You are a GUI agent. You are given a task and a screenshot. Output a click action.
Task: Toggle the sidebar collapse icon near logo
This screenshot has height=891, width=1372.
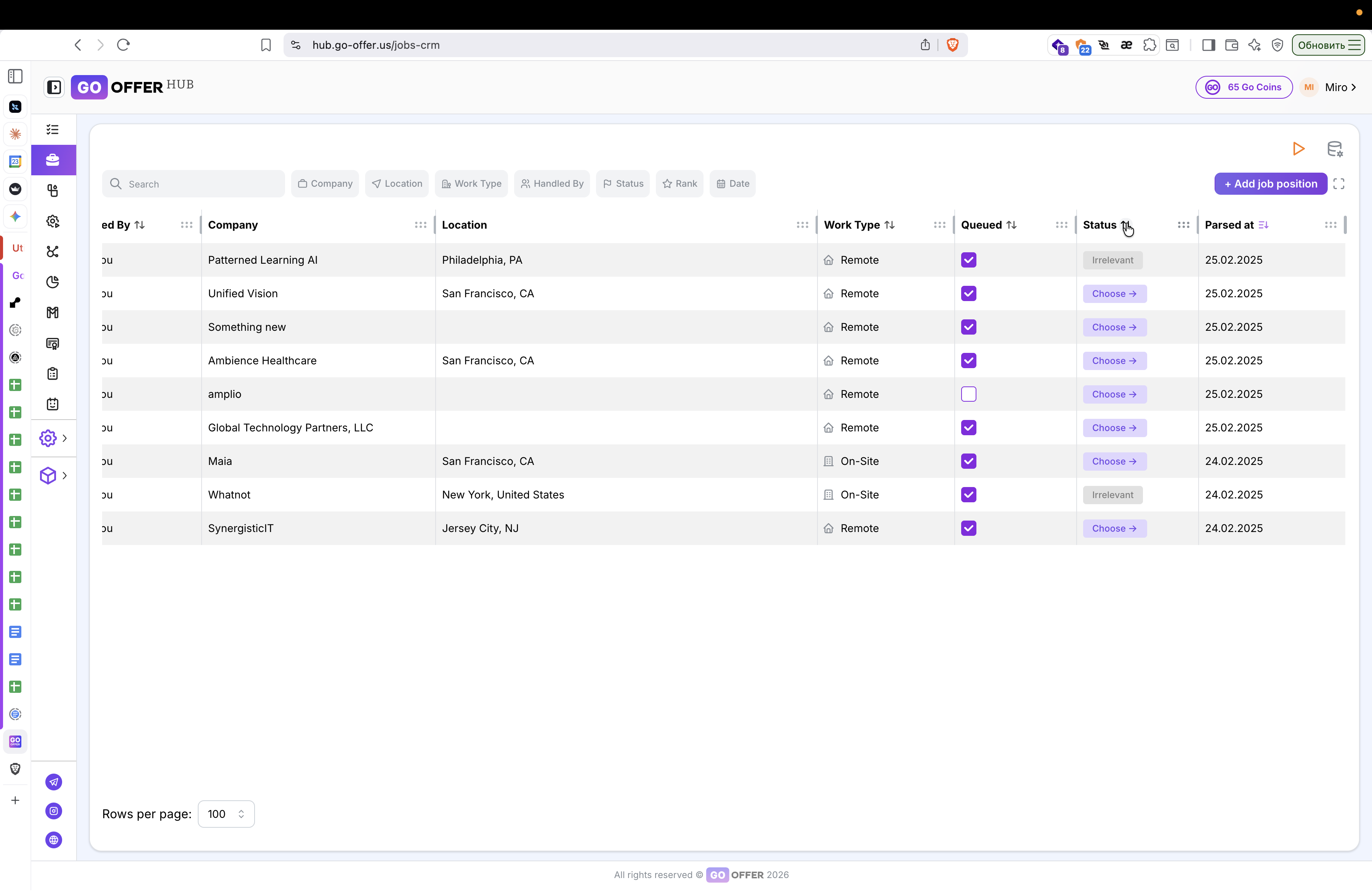(x=54, y=87)
